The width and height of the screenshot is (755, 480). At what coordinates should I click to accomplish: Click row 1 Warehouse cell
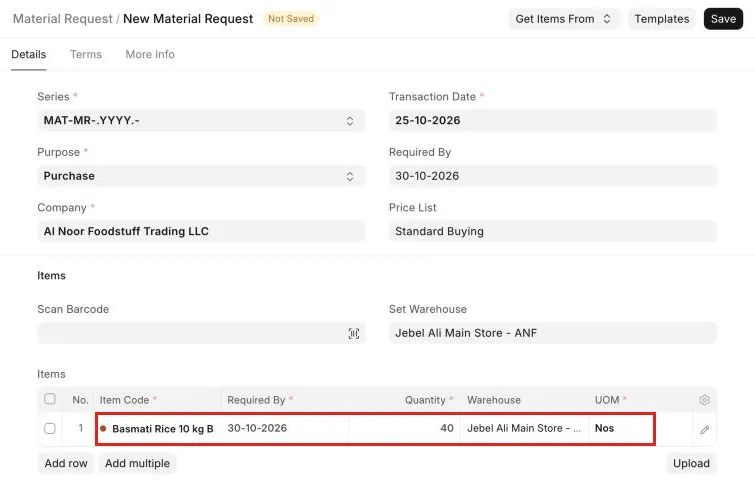(525, 428)
